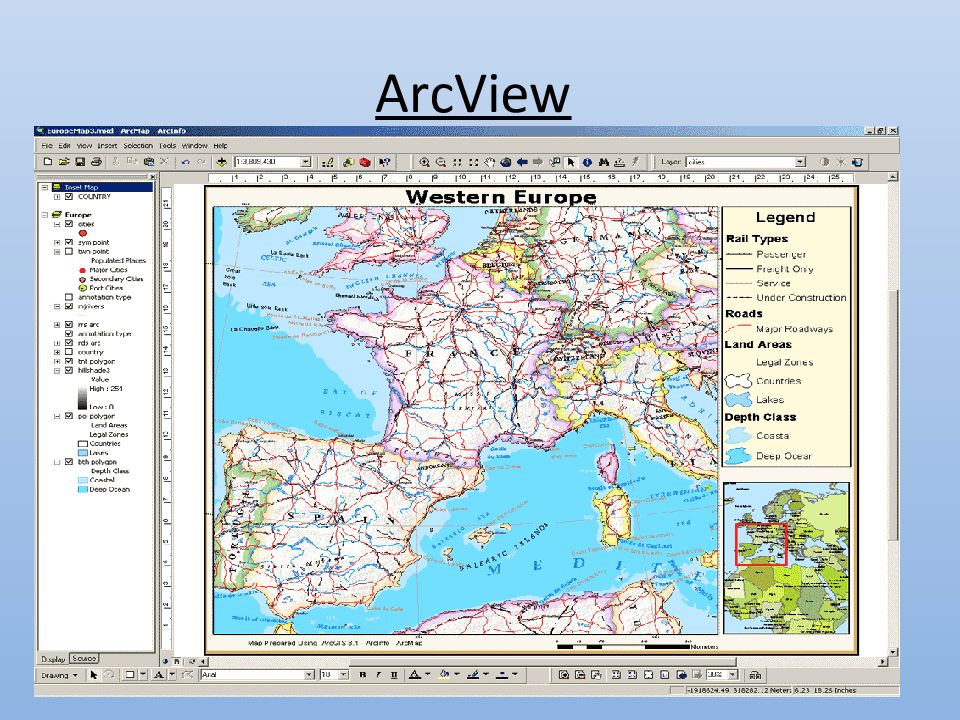Open the Selection menu

[x=138, y=146]
